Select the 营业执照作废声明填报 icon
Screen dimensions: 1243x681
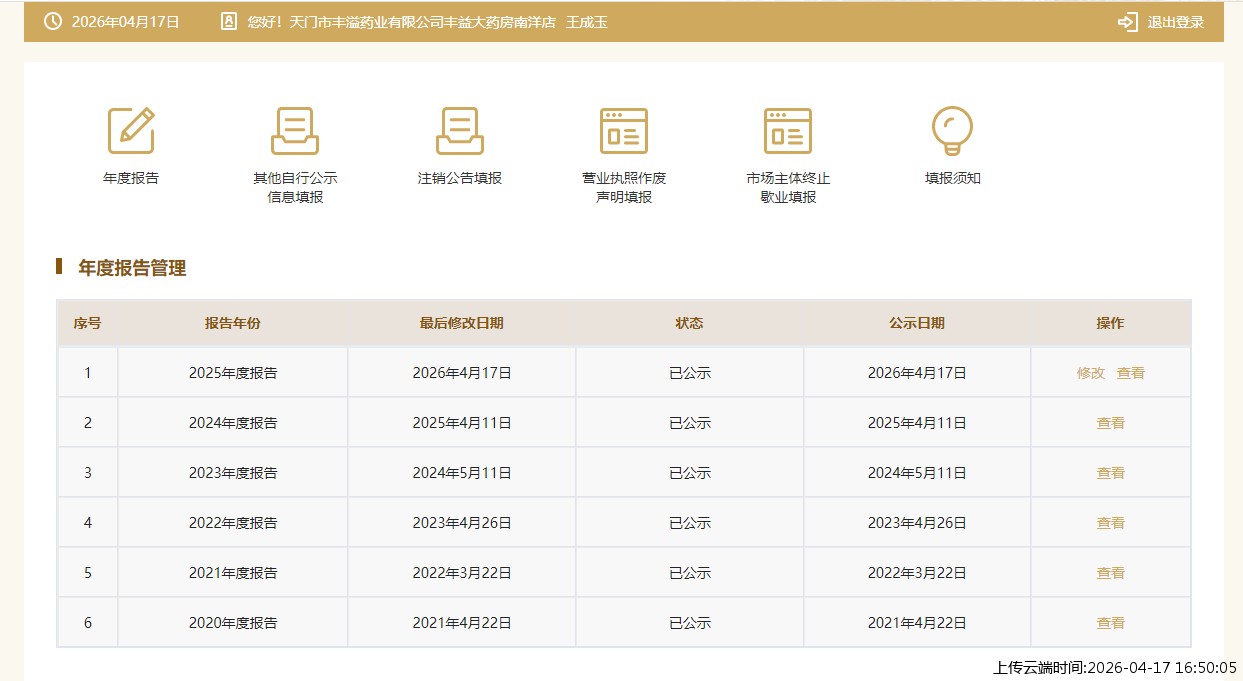click(624, 131)
